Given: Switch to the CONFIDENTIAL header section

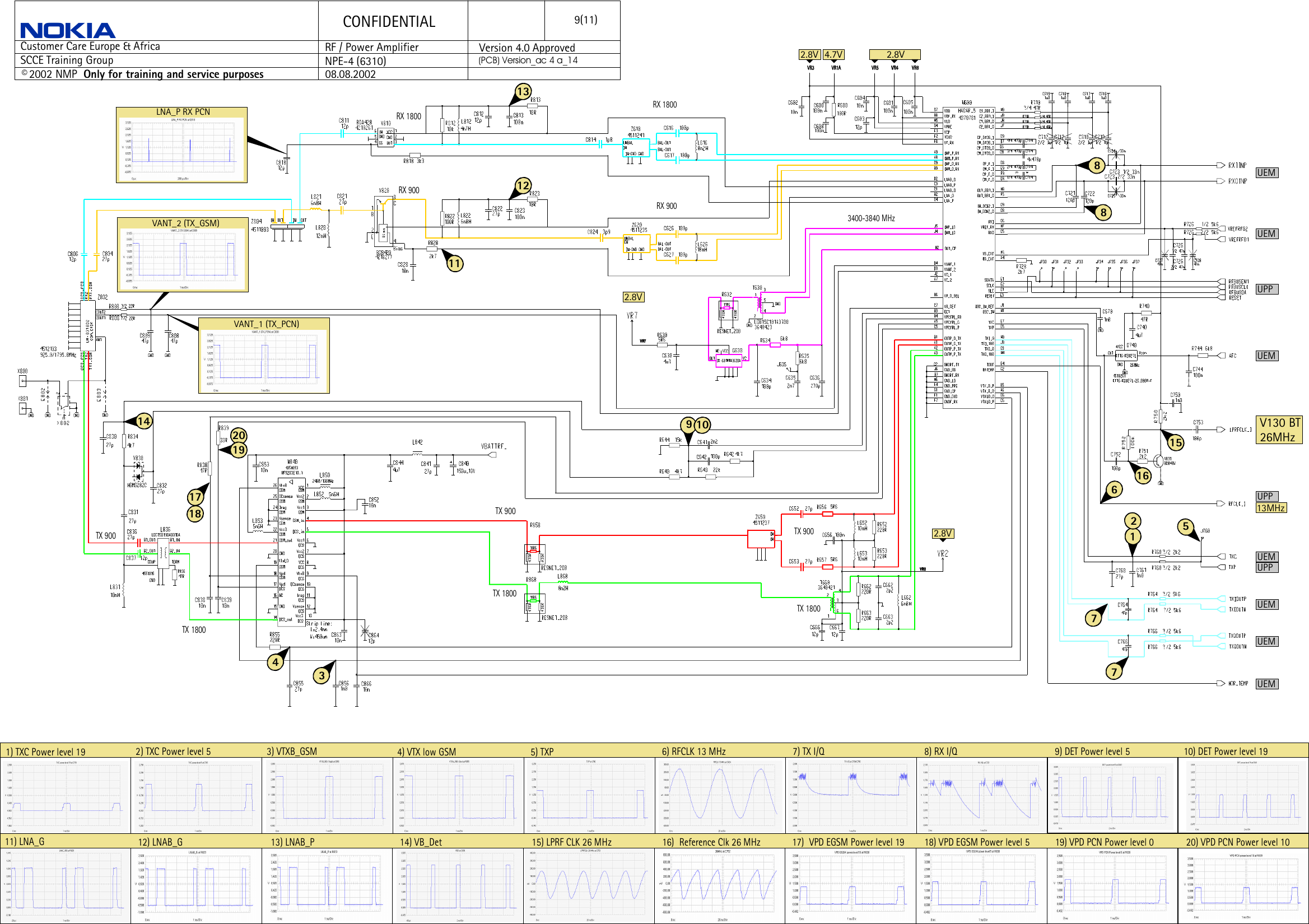Looking at the screenshot, I should click(x=390, y=22).
